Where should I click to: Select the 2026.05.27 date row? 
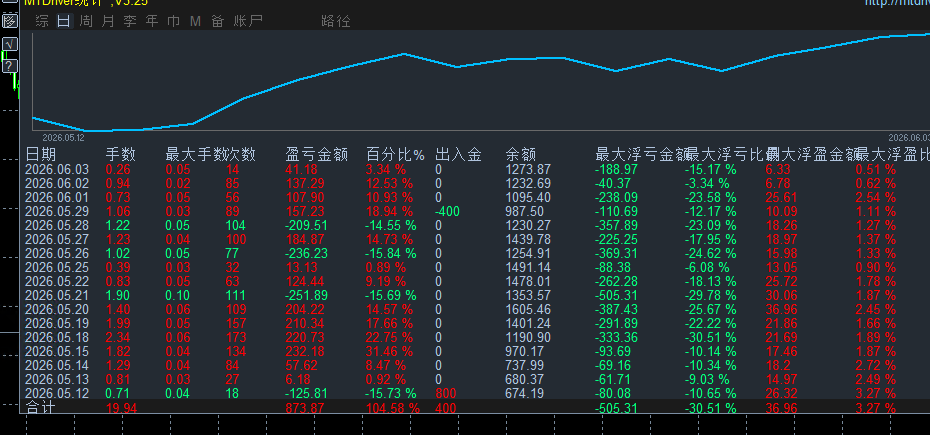[x=57, y=239]
